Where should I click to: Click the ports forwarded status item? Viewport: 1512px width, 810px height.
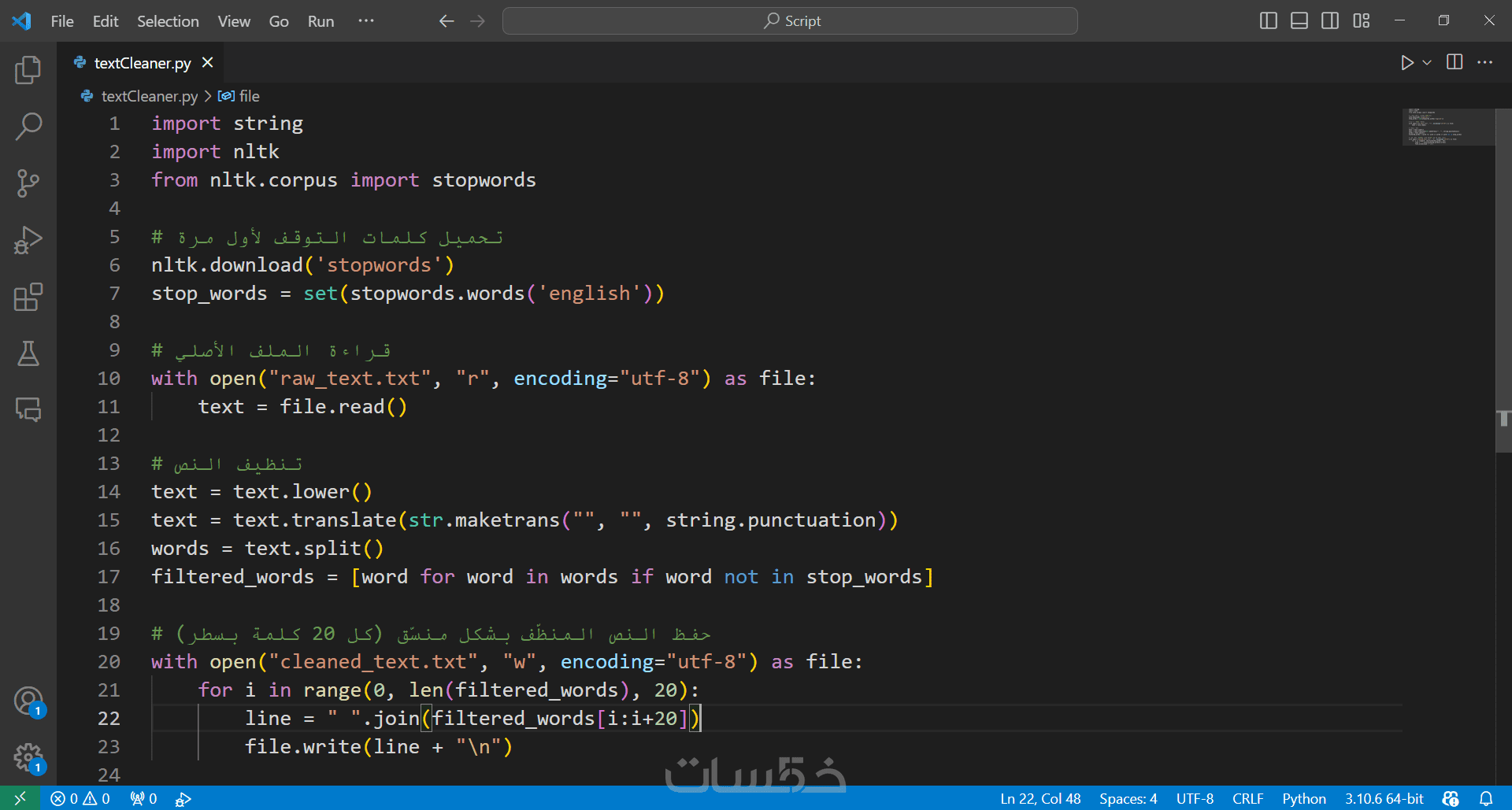pyautogui.click(x=143, y=798)
